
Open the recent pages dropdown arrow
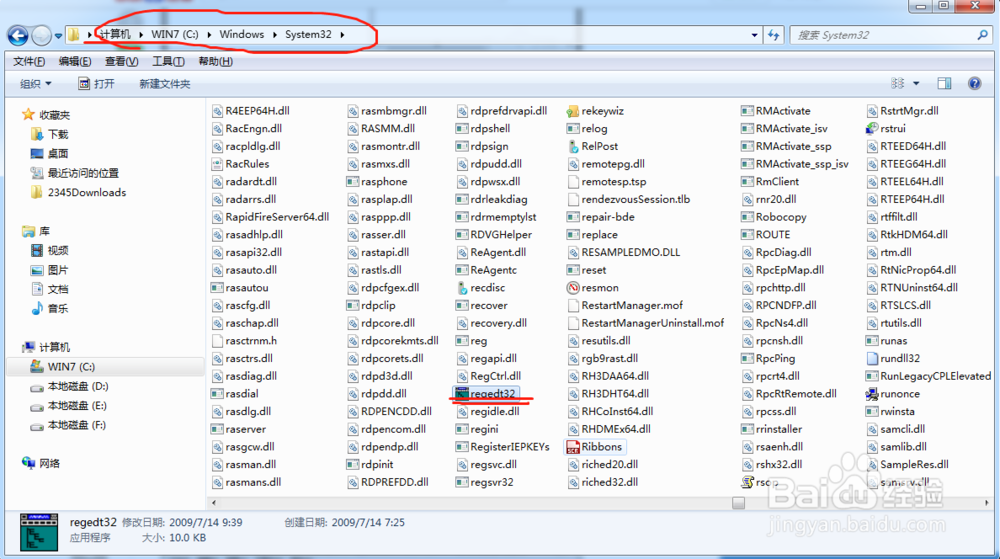[58, 36]
